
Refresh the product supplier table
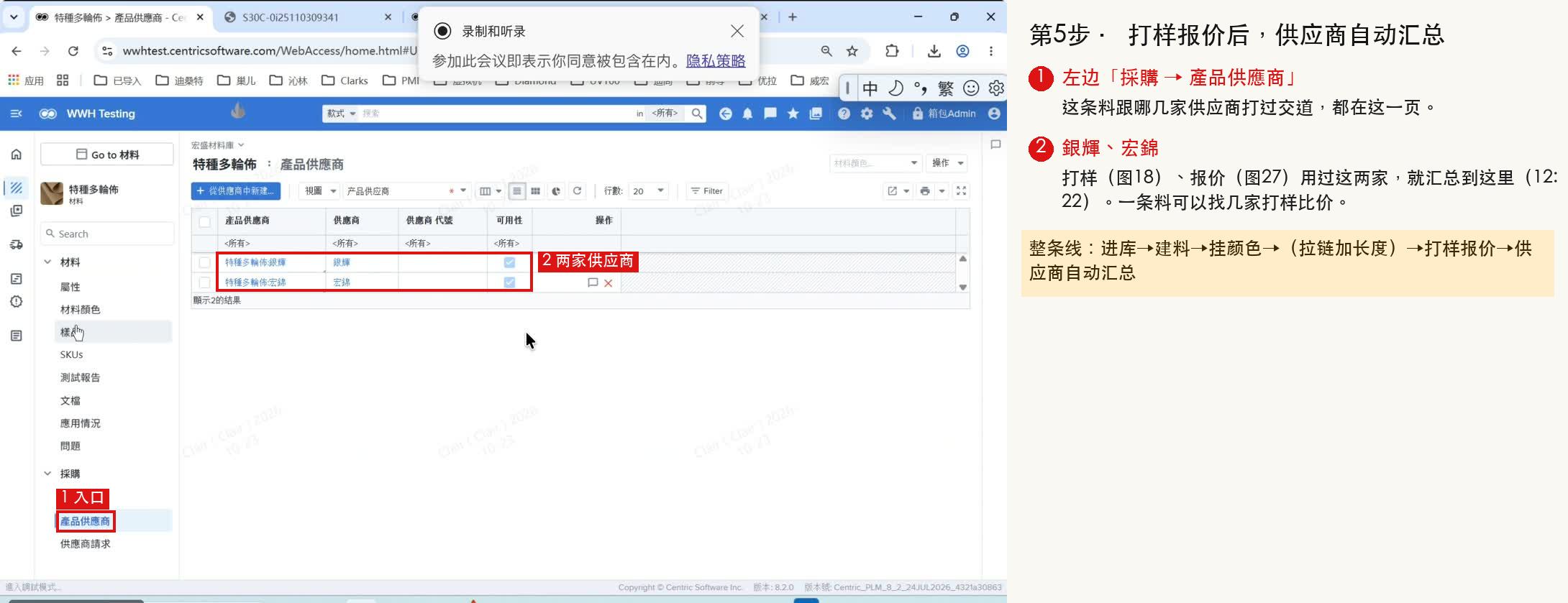point(577,191)
